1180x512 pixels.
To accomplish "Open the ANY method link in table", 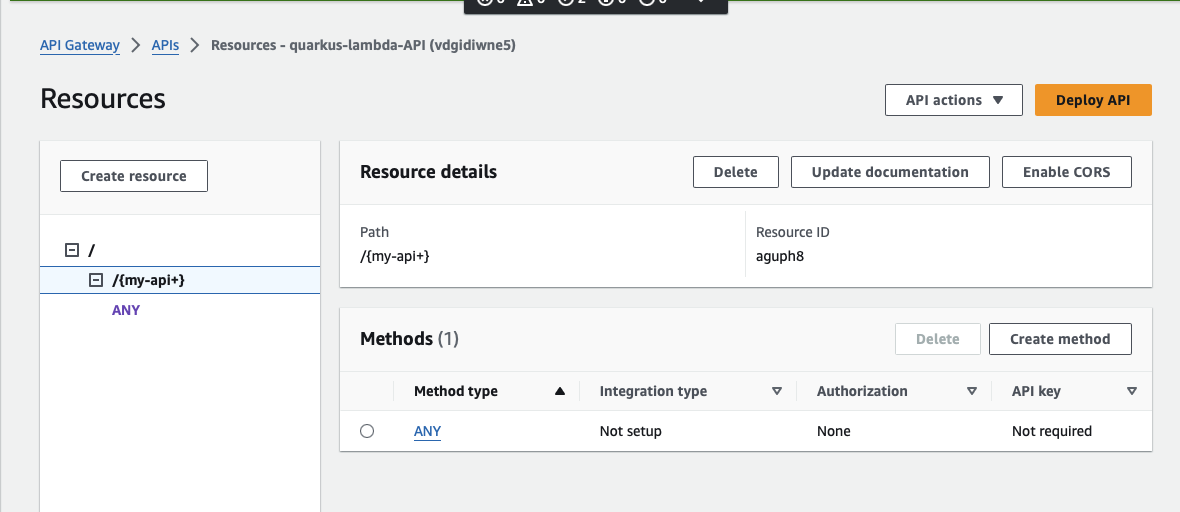I will coord(427,431).
